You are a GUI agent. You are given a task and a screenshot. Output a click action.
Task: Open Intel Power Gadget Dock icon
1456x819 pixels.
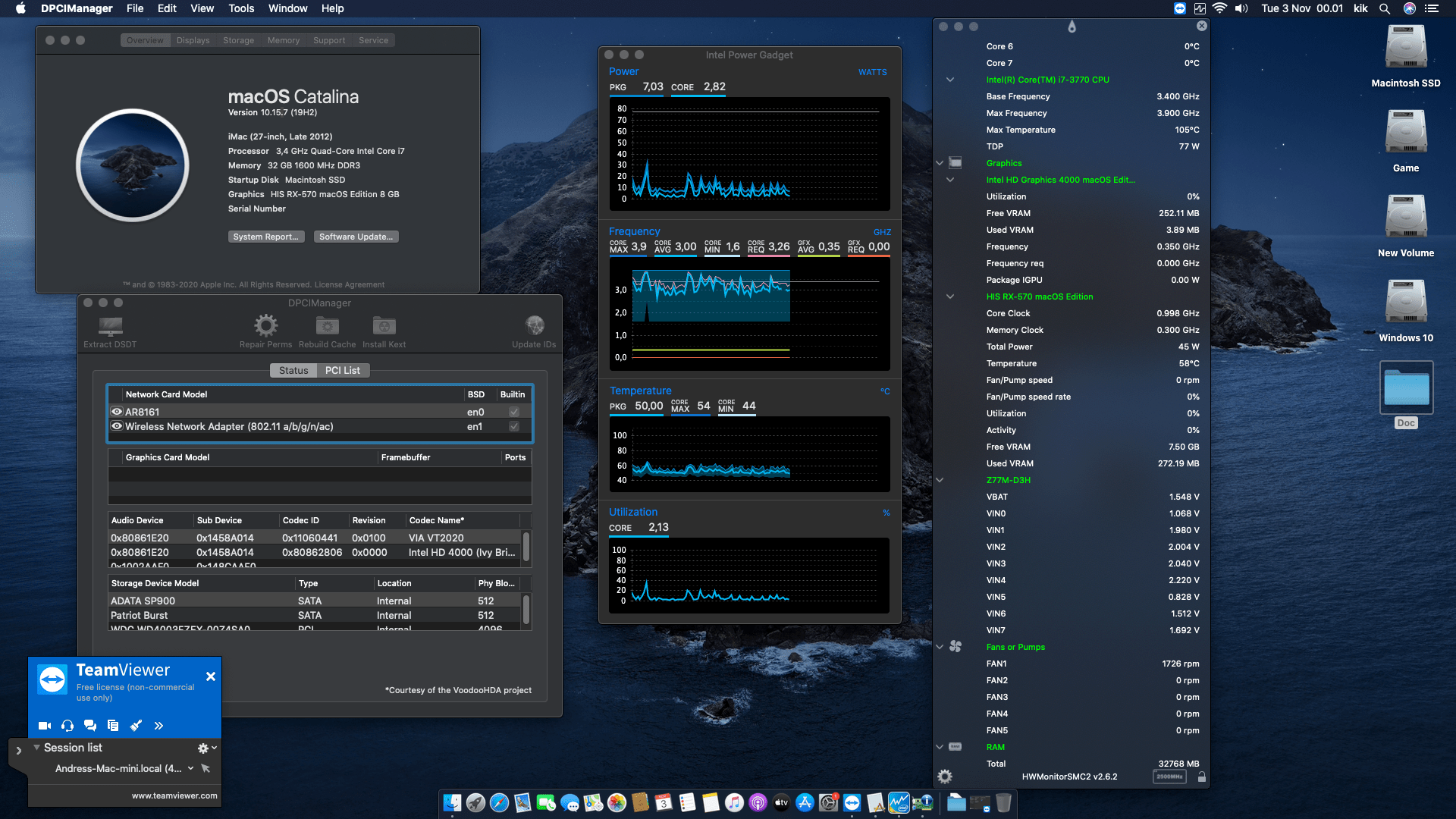click(x=899, y=802)
